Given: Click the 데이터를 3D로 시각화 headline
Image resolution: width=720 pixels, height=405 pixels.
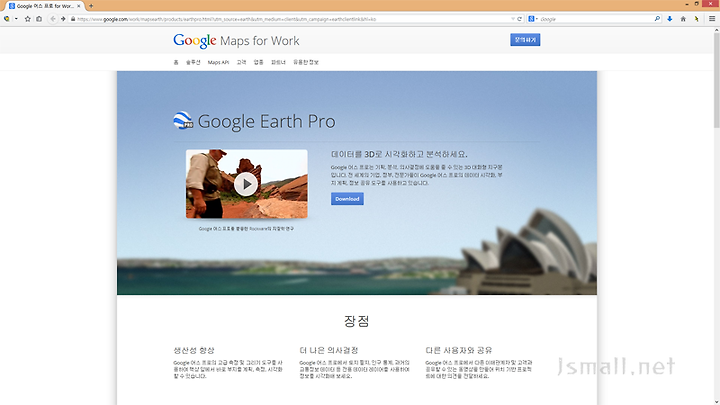Looking at the screenshot, I should [x=399, y=154].
